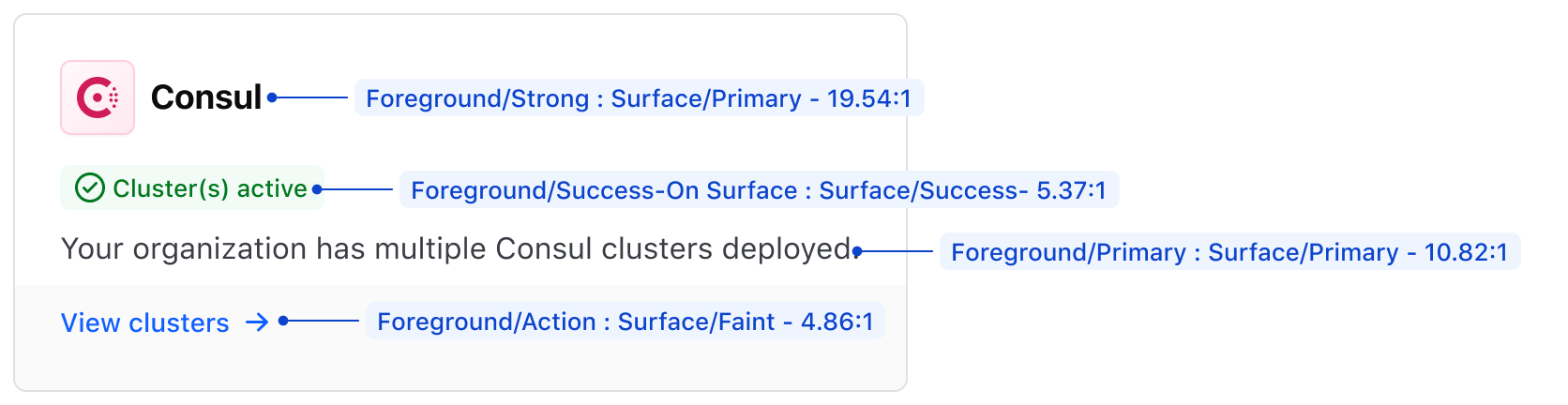Open the View clusters link
The width and height of the screenshot is (1568, 405).
(145, 322)
